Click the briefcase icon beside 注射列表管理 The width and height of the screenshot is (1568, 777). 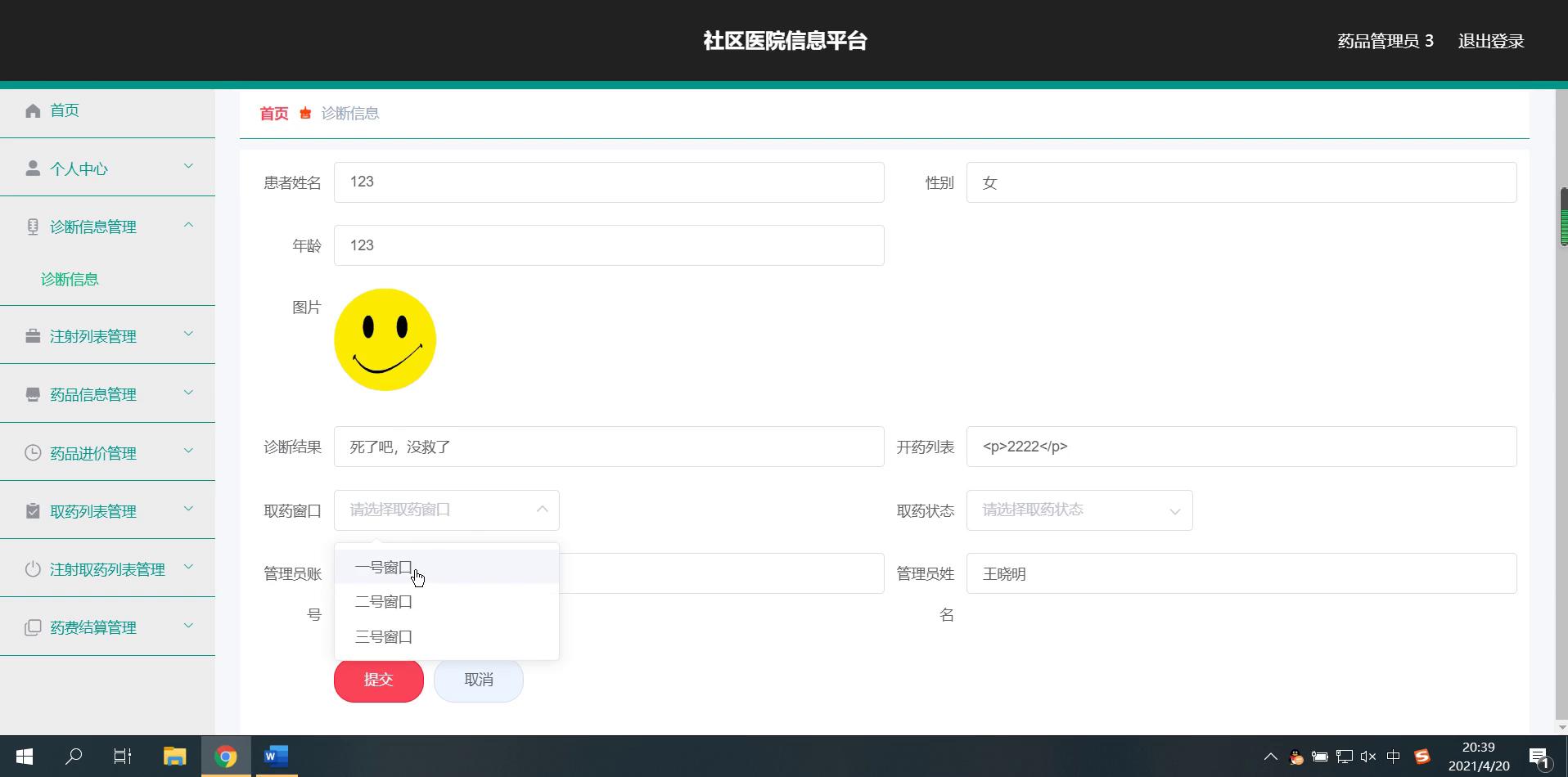pos(33,336)
